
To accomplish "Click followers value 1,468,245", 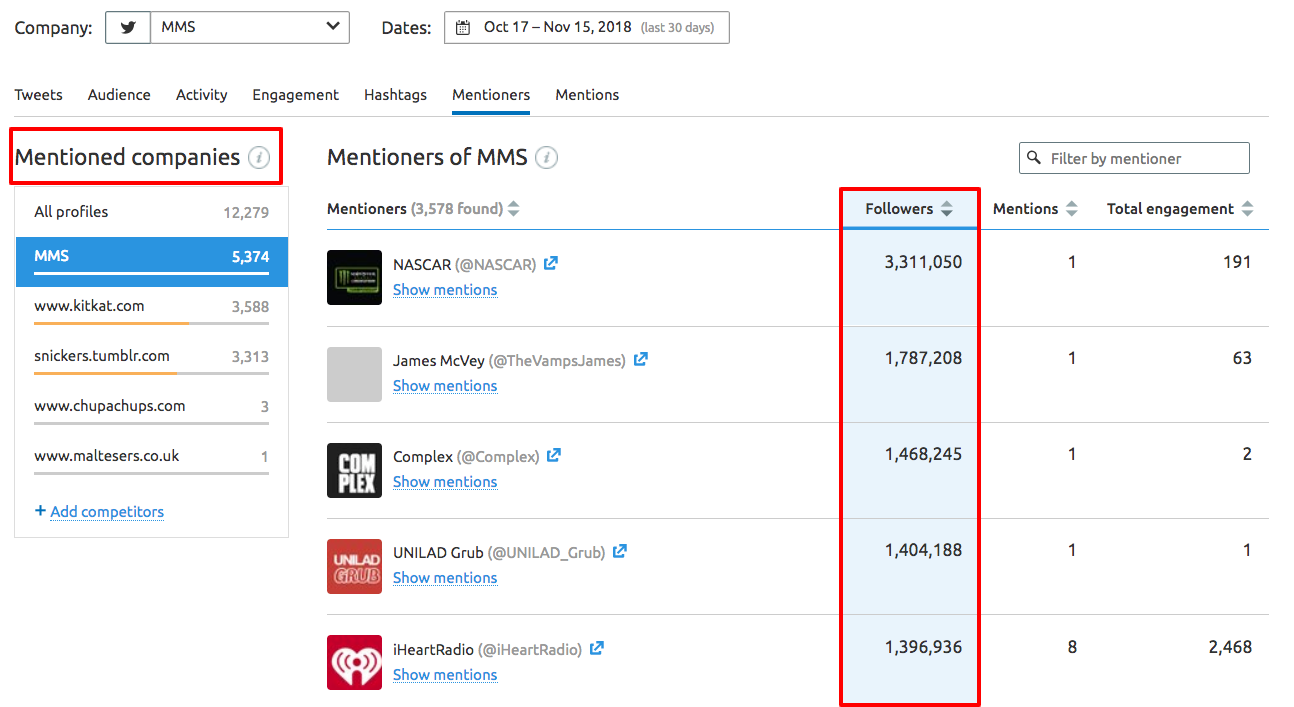I will click(x=923, y=454).
